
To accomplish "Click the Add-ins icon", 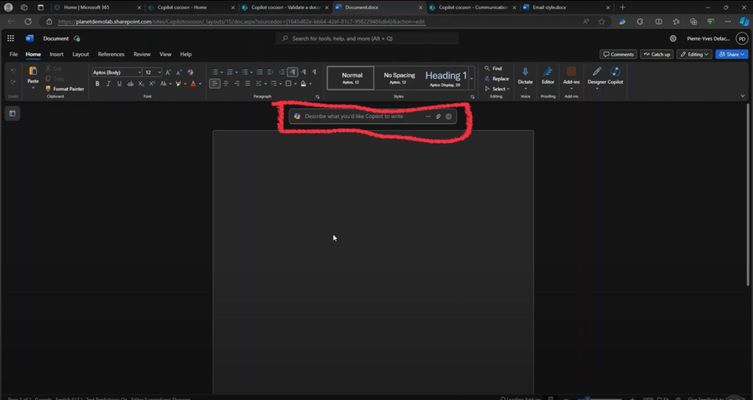I will click(x=571, y=72).
